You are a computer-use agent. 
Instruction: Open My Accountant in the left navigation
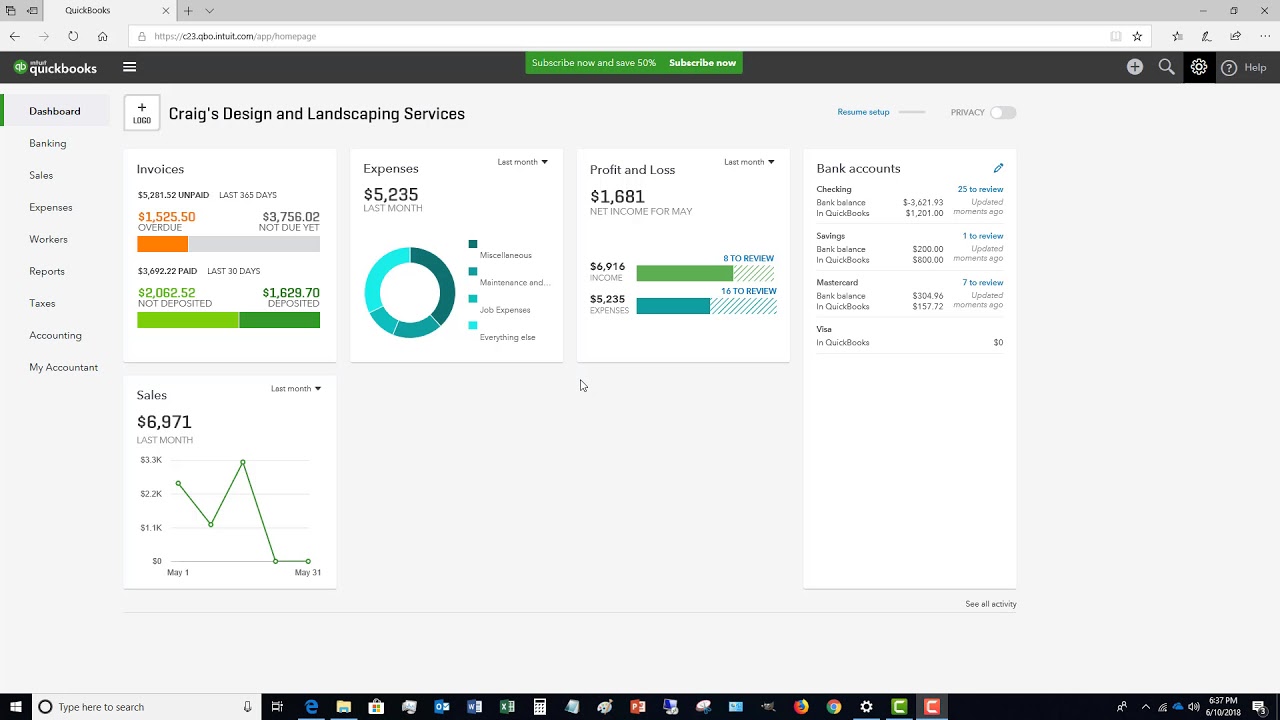[64, 367]
